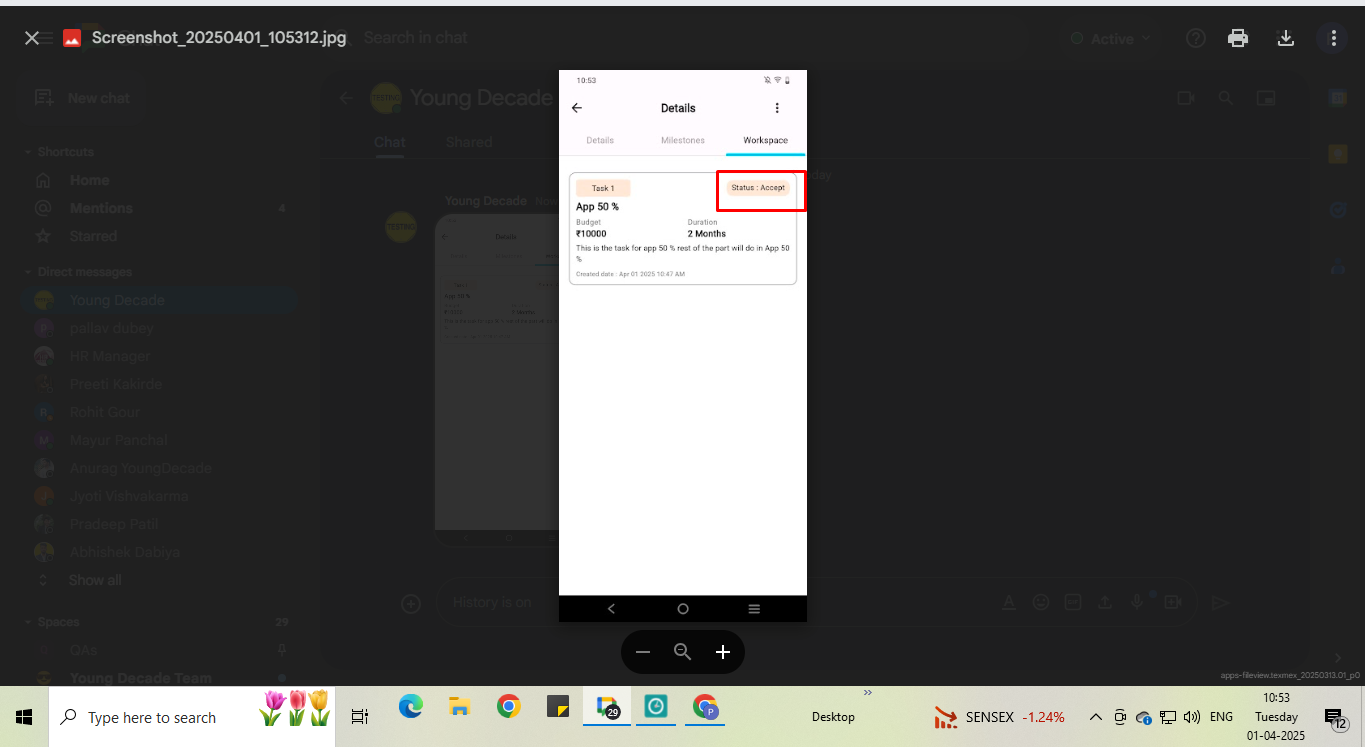Open File Explorer from the taskbar
Image resolution: width=1365 pixels, height=747 pixels.
pos(459,708)
